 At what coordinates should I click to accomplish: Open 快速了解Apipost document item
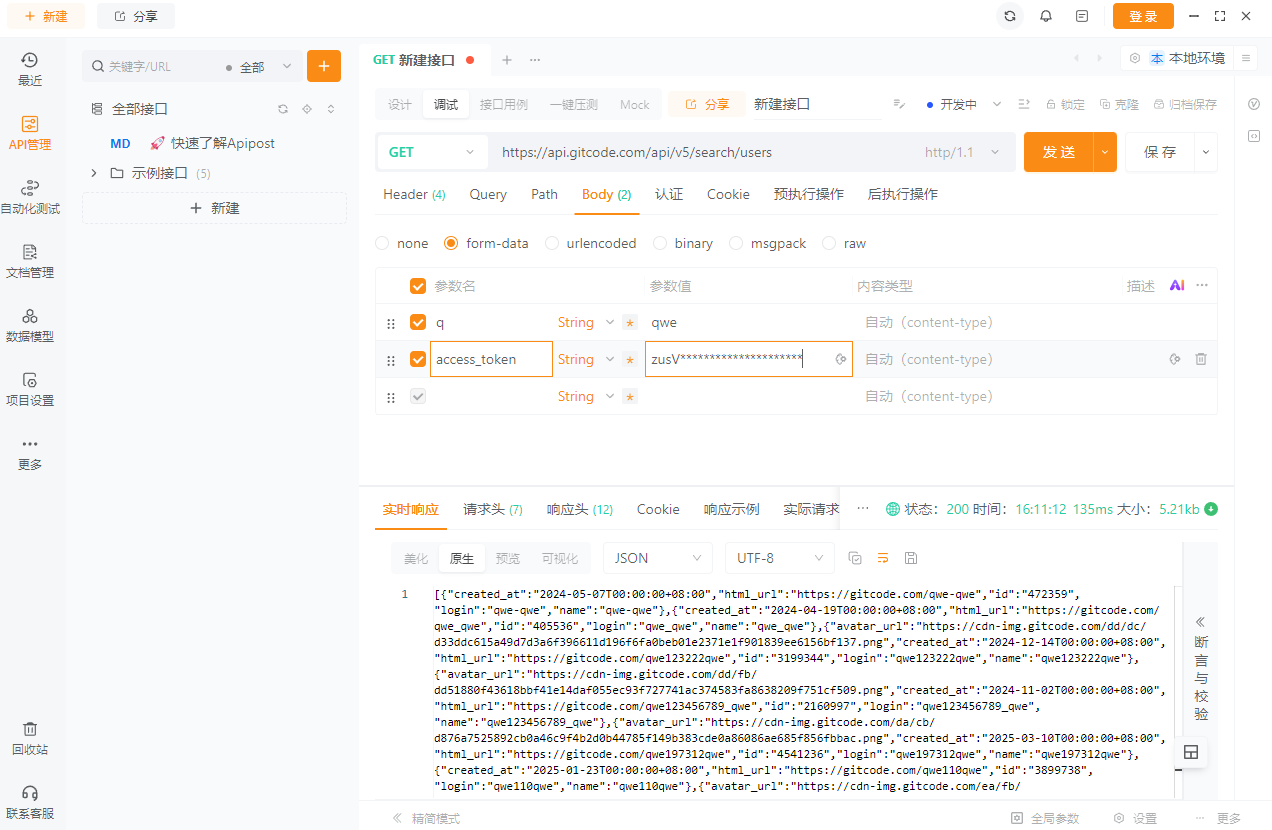(212, 143)
